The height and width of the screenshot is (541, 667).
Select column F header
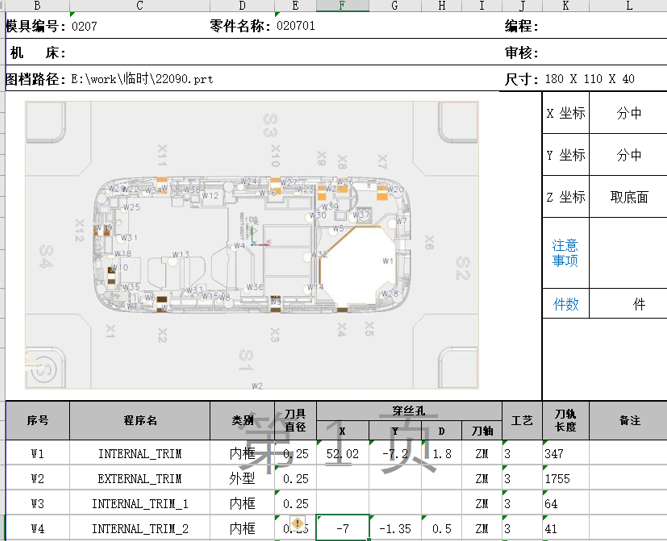click(x=342, y=6)
